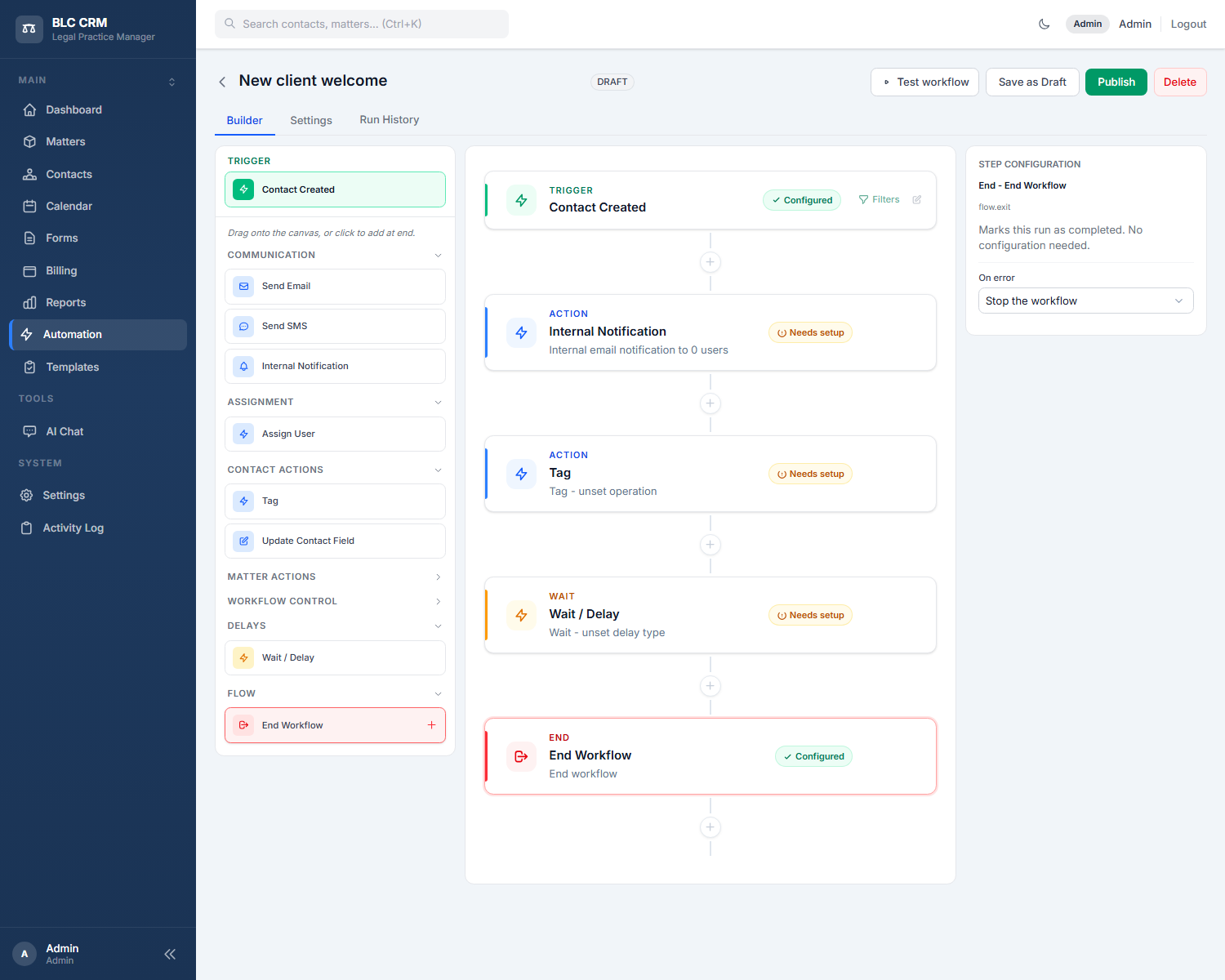Open Matters cube icon in sidebar
Screen dimensions: 1225x980
click(x=30, y=142)
